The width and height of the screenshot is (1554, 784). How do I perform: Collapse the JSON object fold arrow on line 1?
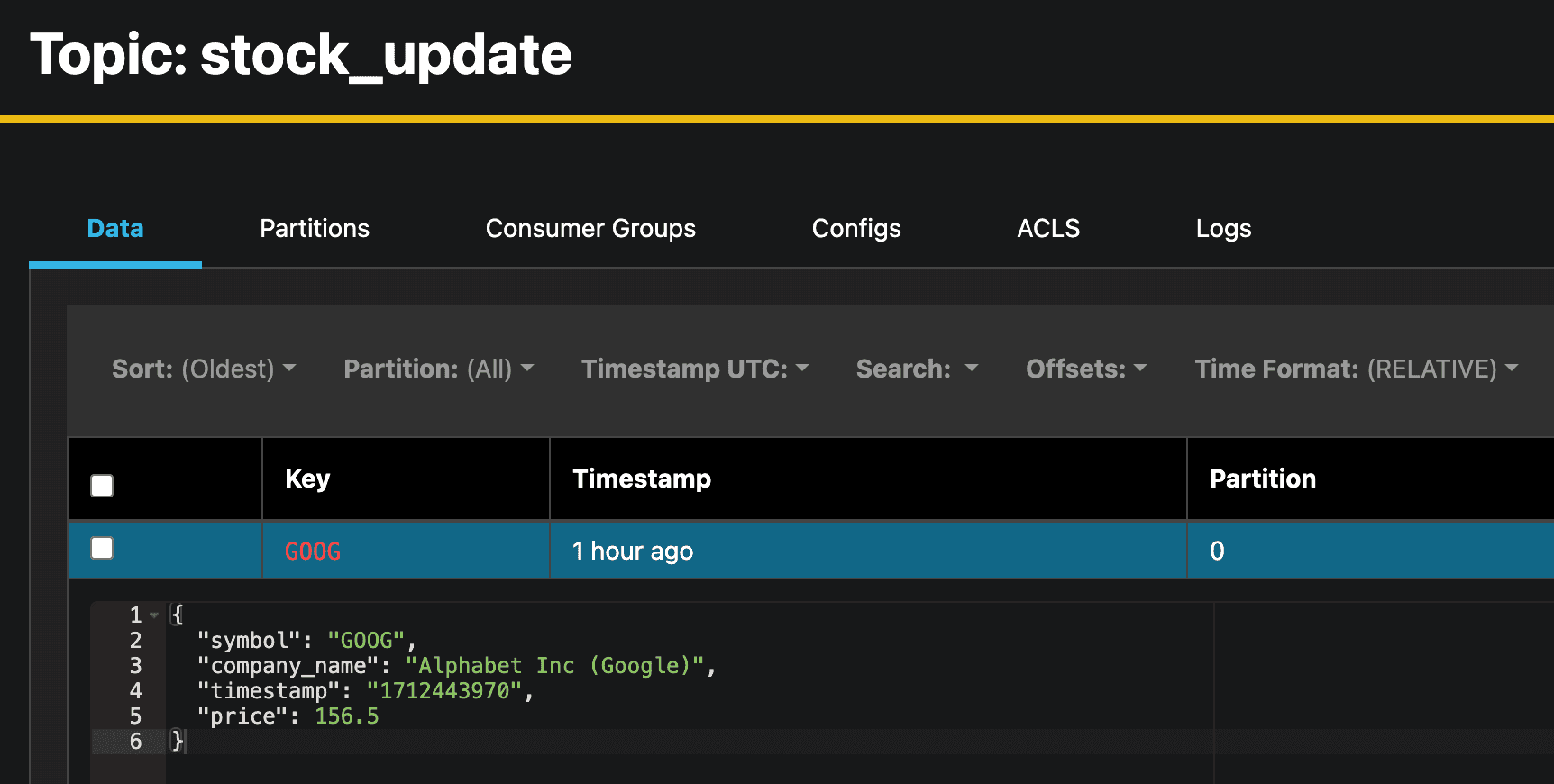point(154,615)
